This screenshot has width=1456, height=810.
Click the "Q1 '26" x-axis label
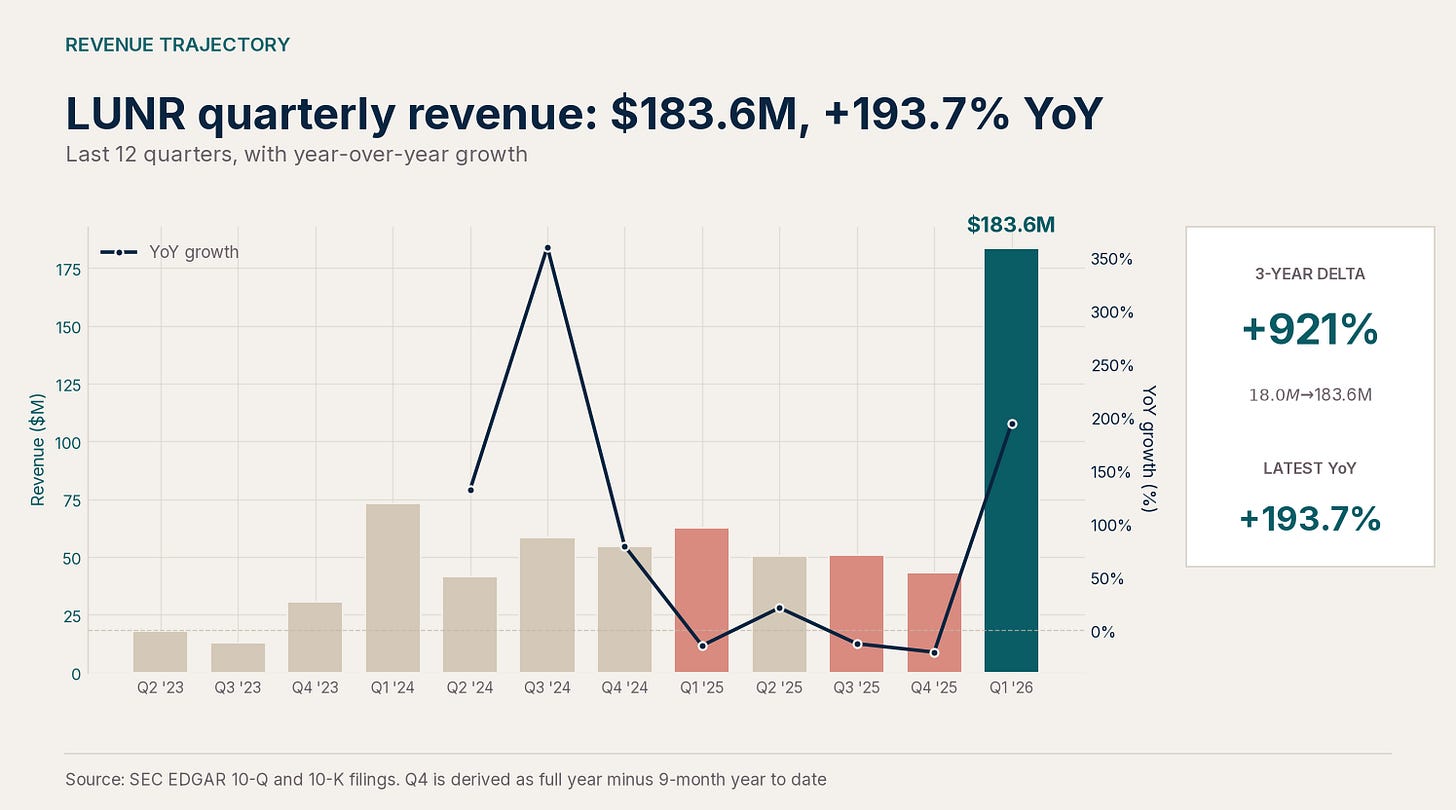click(1012, 689)
